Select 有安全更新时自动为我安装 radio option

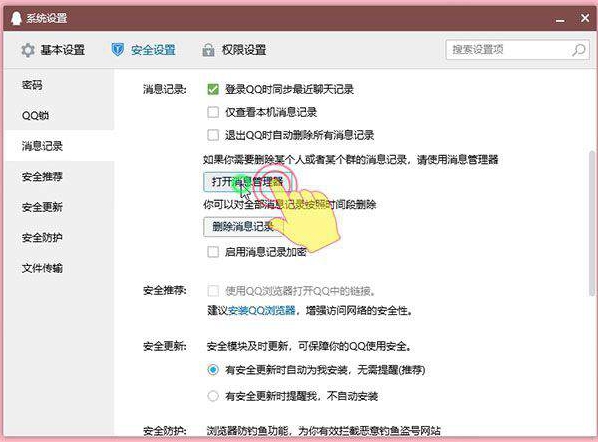tap(213, 370)
